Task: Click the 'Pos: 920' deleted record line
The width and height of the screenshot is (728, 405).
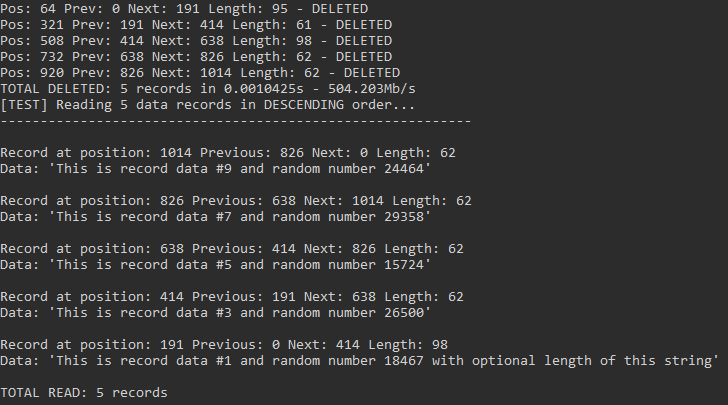Action: [200, 73]
